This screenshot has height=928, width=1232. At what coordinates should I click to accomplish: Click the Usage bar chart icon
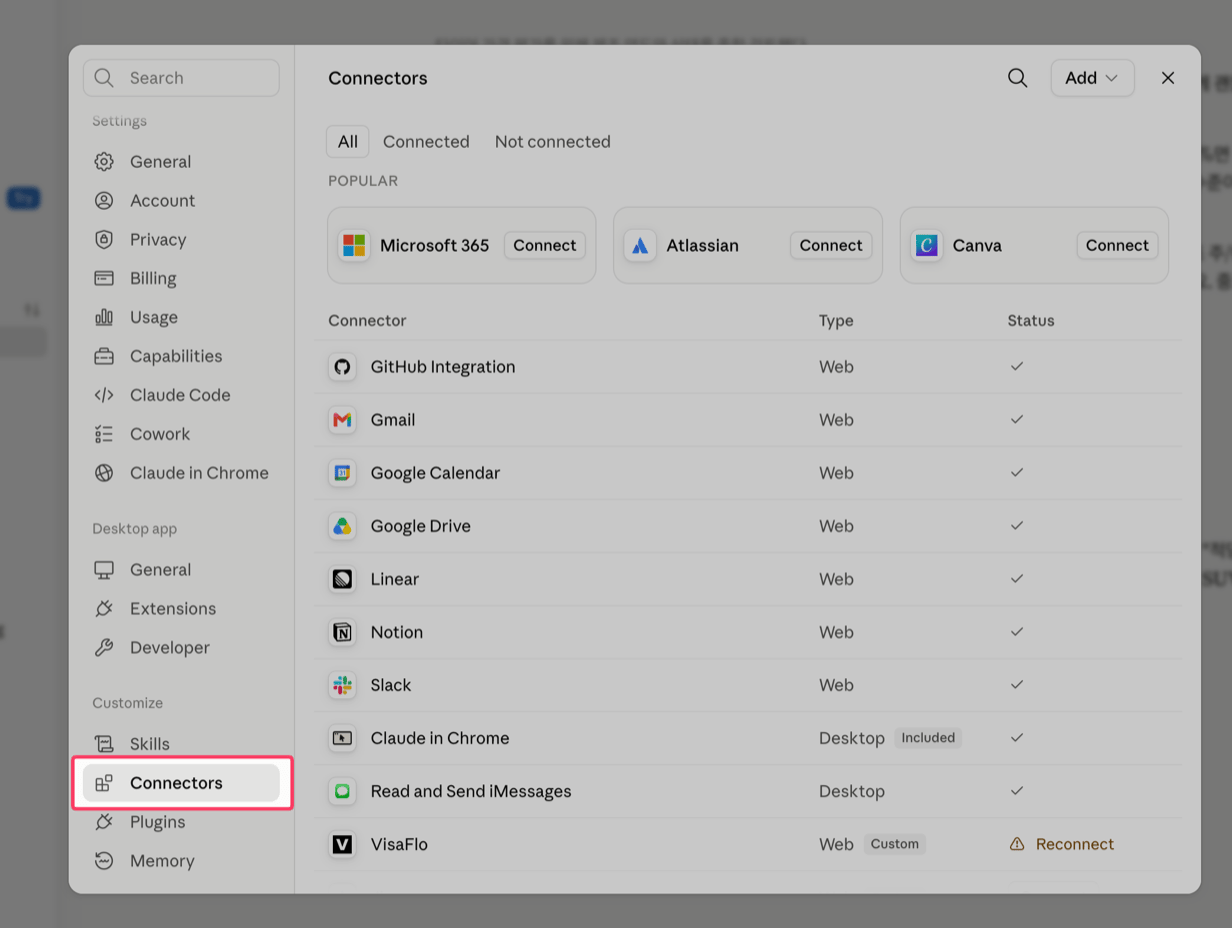[104, 317]
